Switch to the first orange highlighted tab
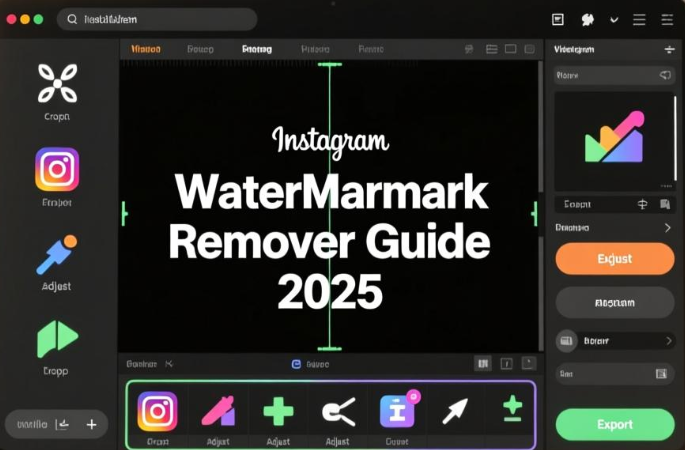685x450 pixels. pyautogui.click(x=146, y=49)
